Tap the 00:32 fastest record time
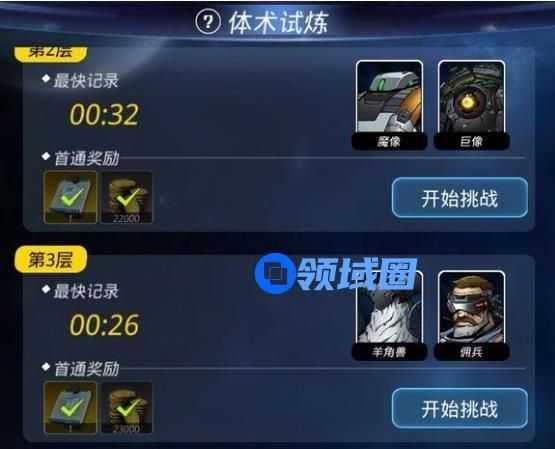Screen dimensions: 555x449 click(104, 115)
